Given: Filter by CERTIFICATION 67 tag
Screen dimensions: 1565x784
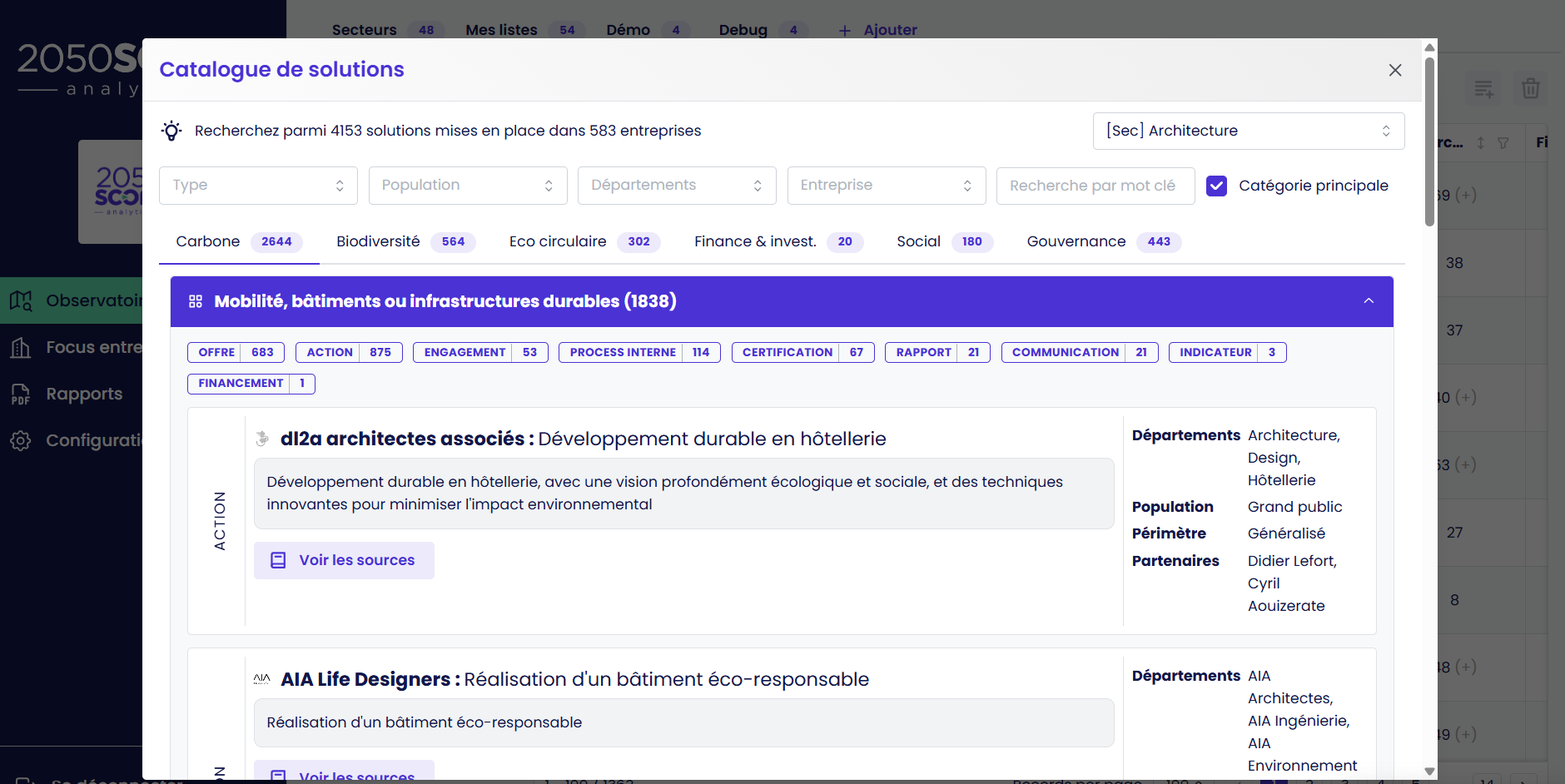Looking at the screenshot, I should point(802,352).
